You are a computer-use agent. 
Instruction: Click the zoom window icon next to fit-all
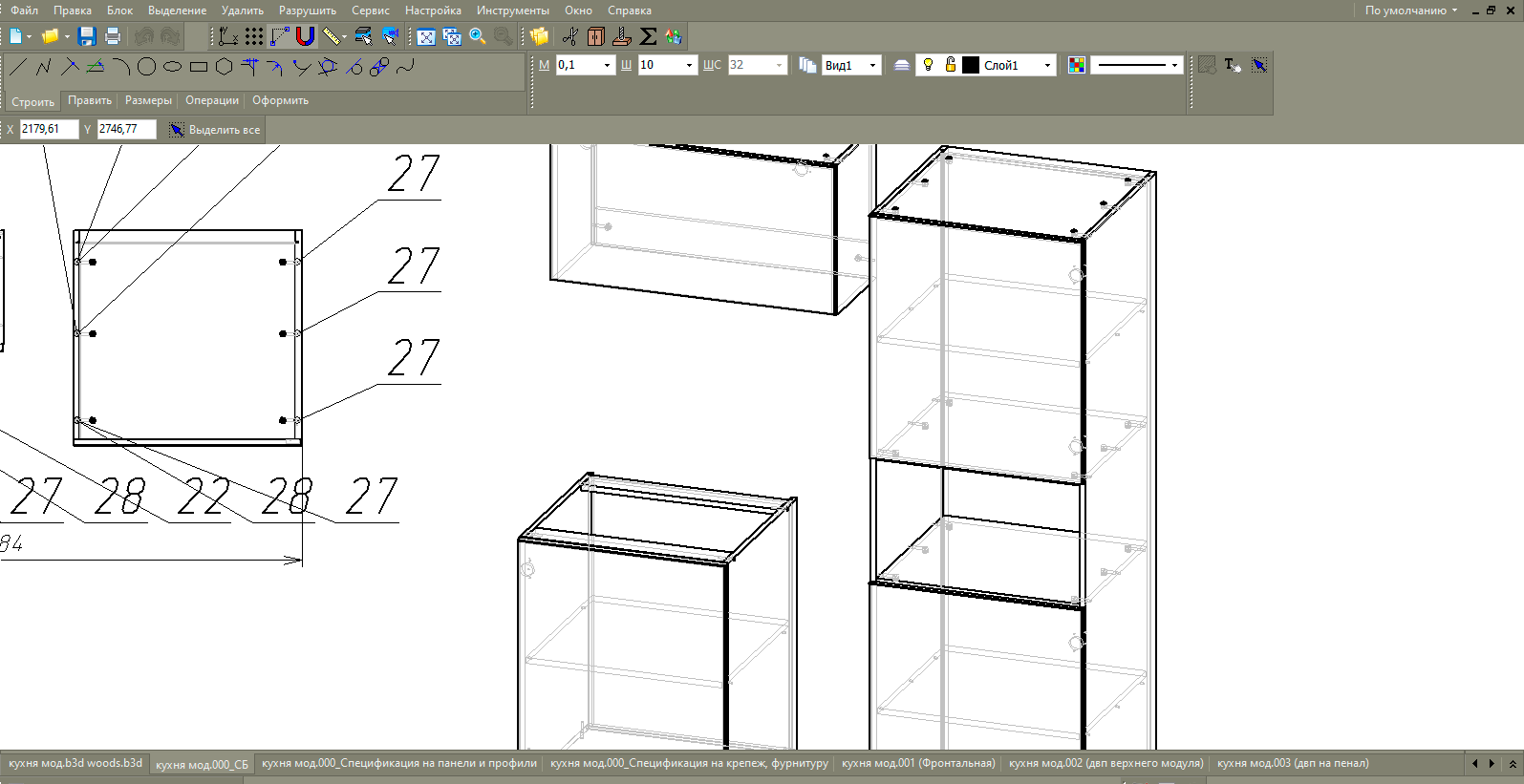coord(452,36)
